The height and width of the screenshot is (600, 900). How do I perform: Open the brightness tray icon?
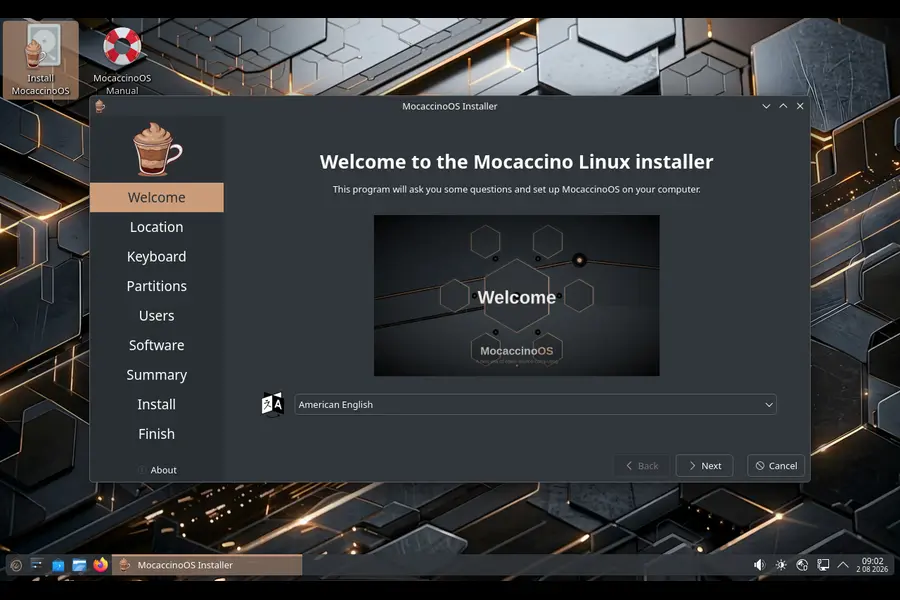point(781,565)
